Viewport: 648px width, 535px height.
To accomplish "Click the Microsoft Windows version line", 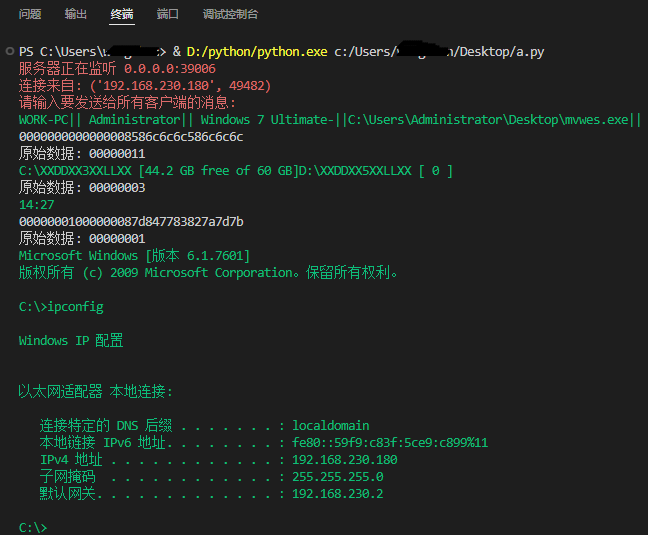I will click(134, 255).
